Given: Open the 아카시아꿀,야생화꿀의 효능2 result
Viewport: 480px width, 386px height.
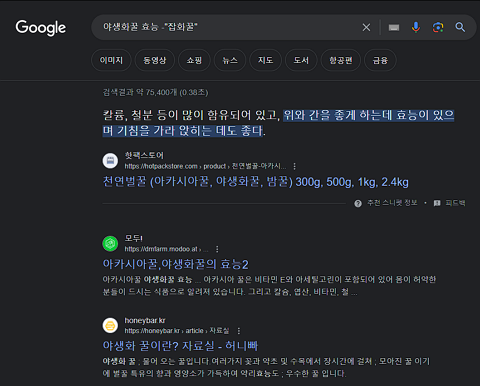Looking at the screenshot, I should click(175, 264).
